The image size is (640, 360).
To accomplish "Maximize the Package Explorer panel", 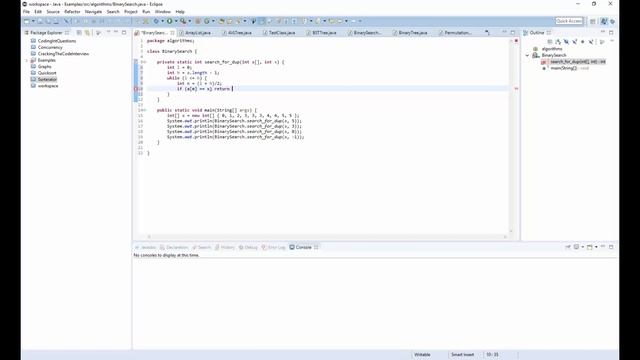I will click(x=124, y=32).
